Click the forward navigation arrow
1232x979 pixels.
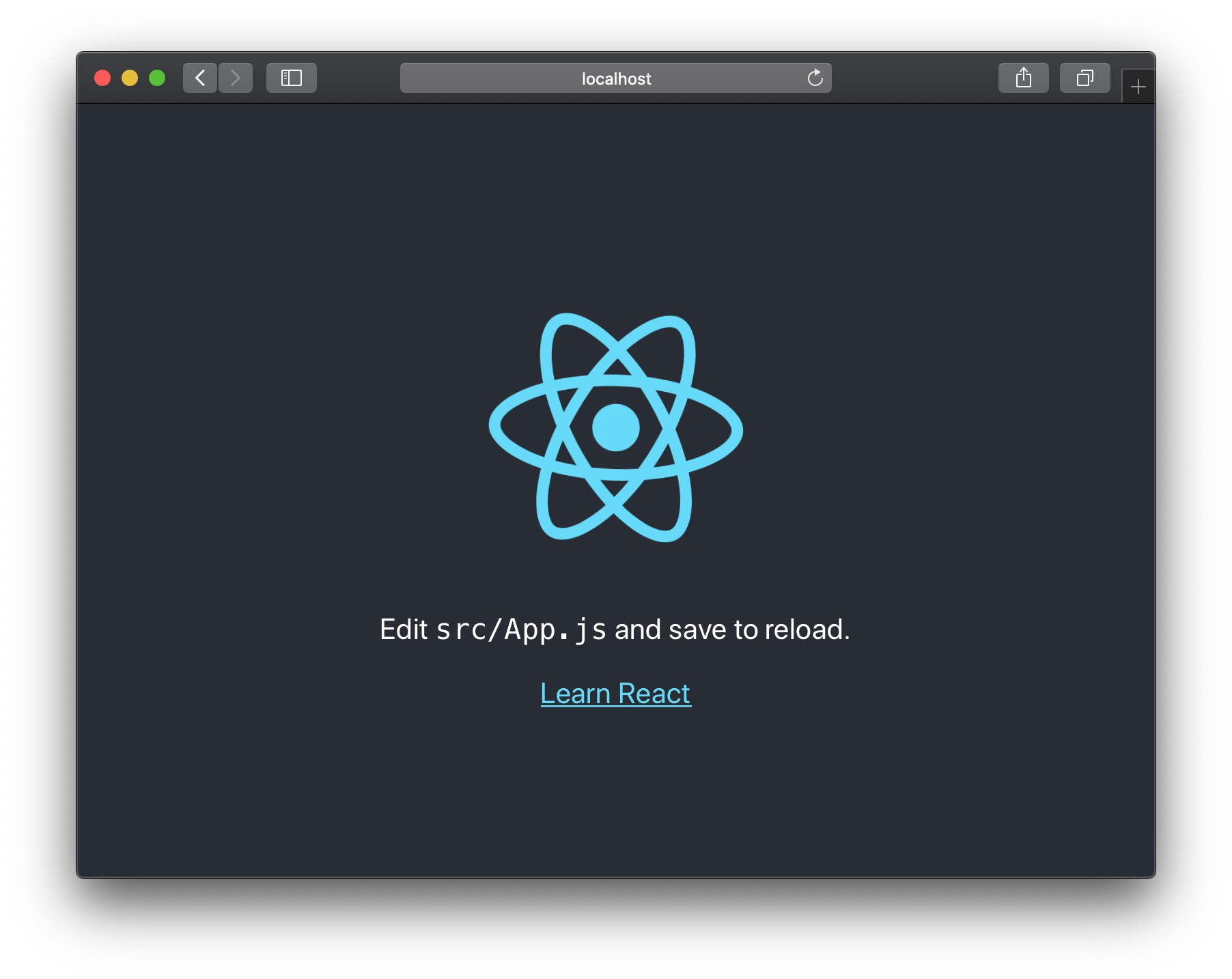(235, 78)
